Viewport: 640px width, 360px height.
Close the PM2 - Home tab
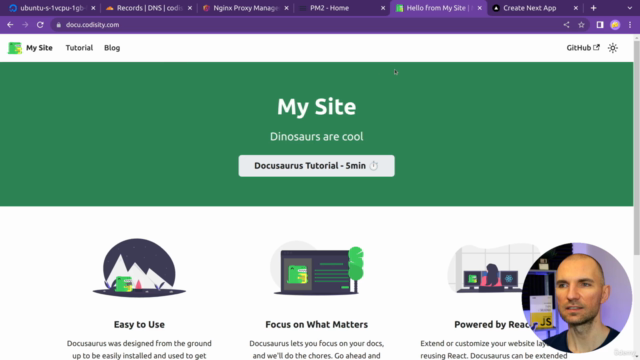click(383, 8)
